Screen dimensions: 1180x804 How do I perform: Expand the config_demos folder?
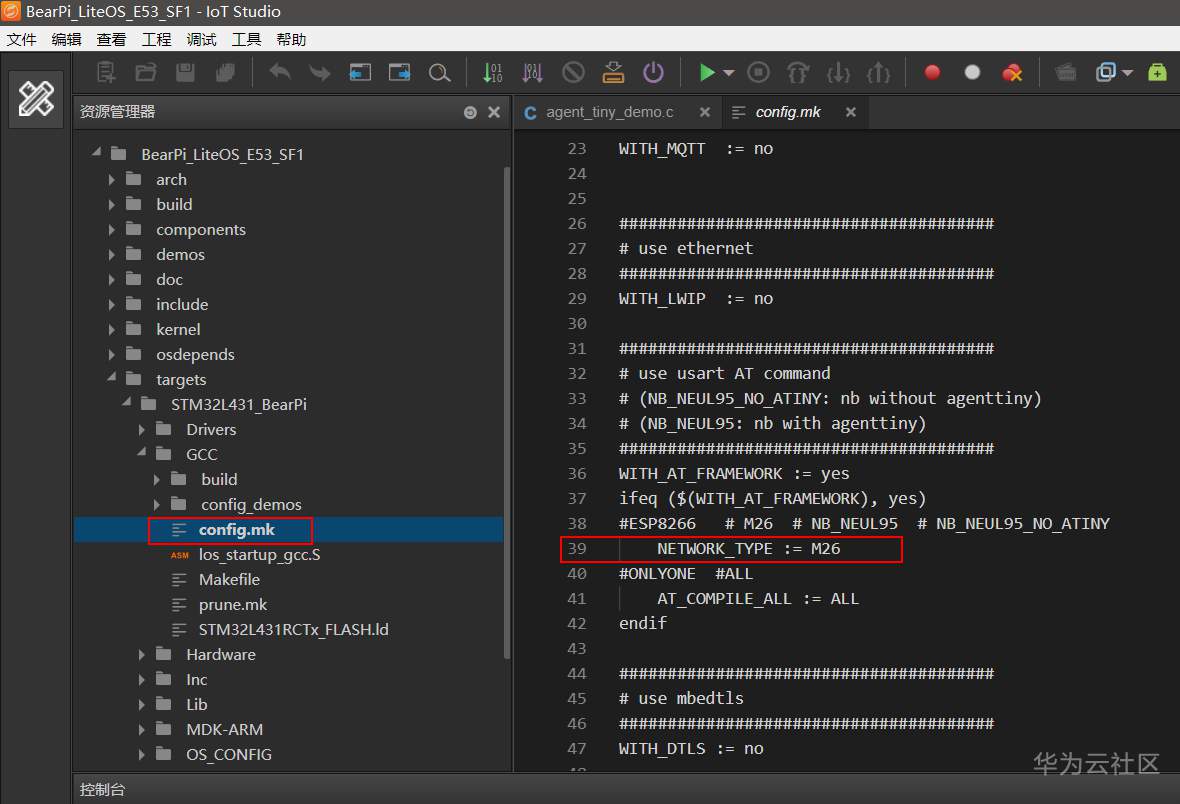157,504
